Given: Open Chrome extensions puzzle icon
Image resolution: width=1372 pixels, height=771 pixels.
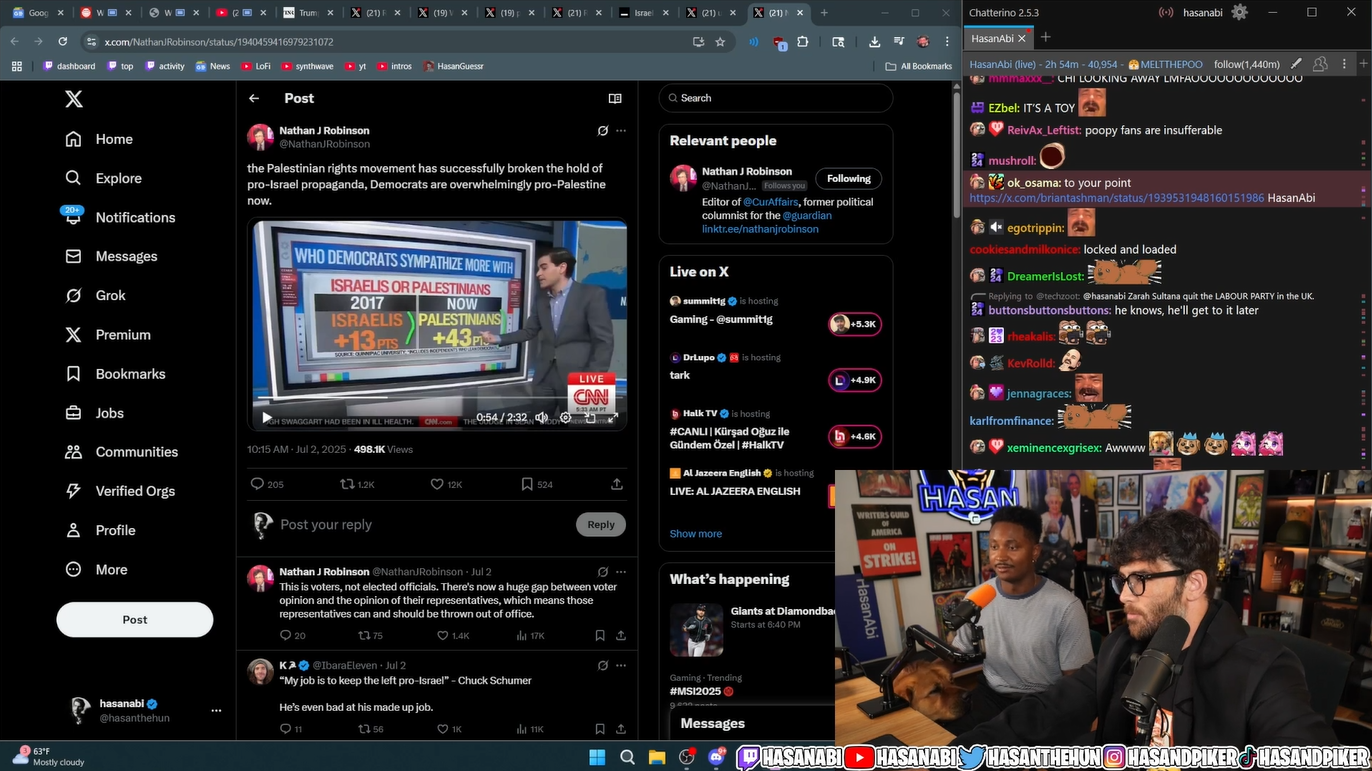Looking at the screenshot, I should click(802, 42).
